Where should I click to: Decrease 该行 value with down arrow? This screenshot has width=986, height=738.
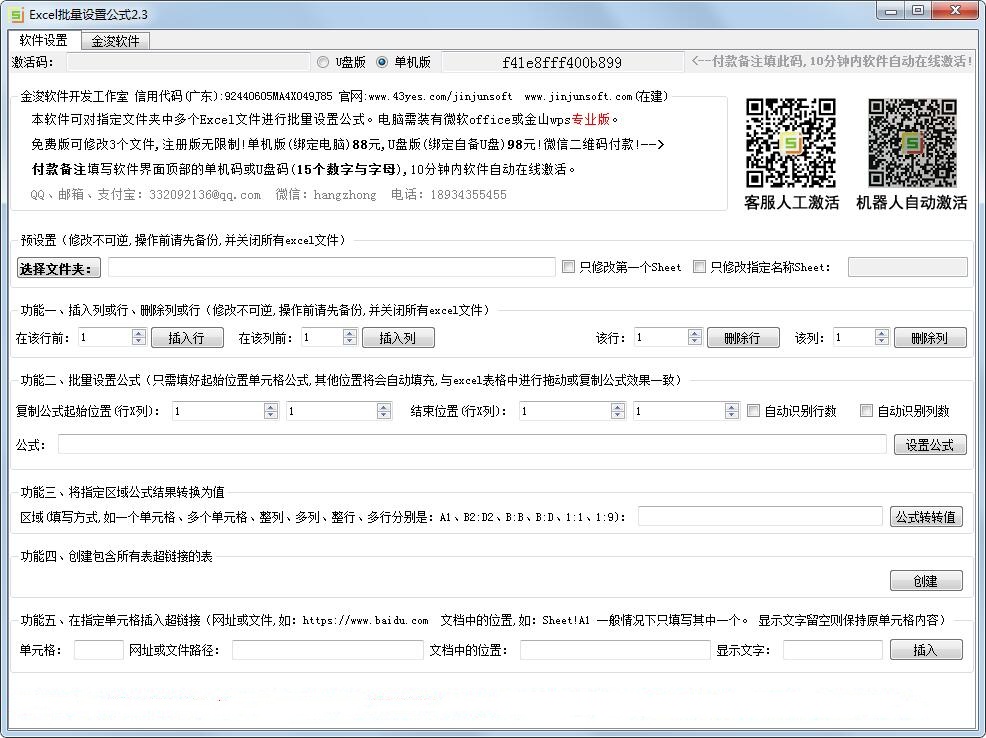click(x=695, y=342)
